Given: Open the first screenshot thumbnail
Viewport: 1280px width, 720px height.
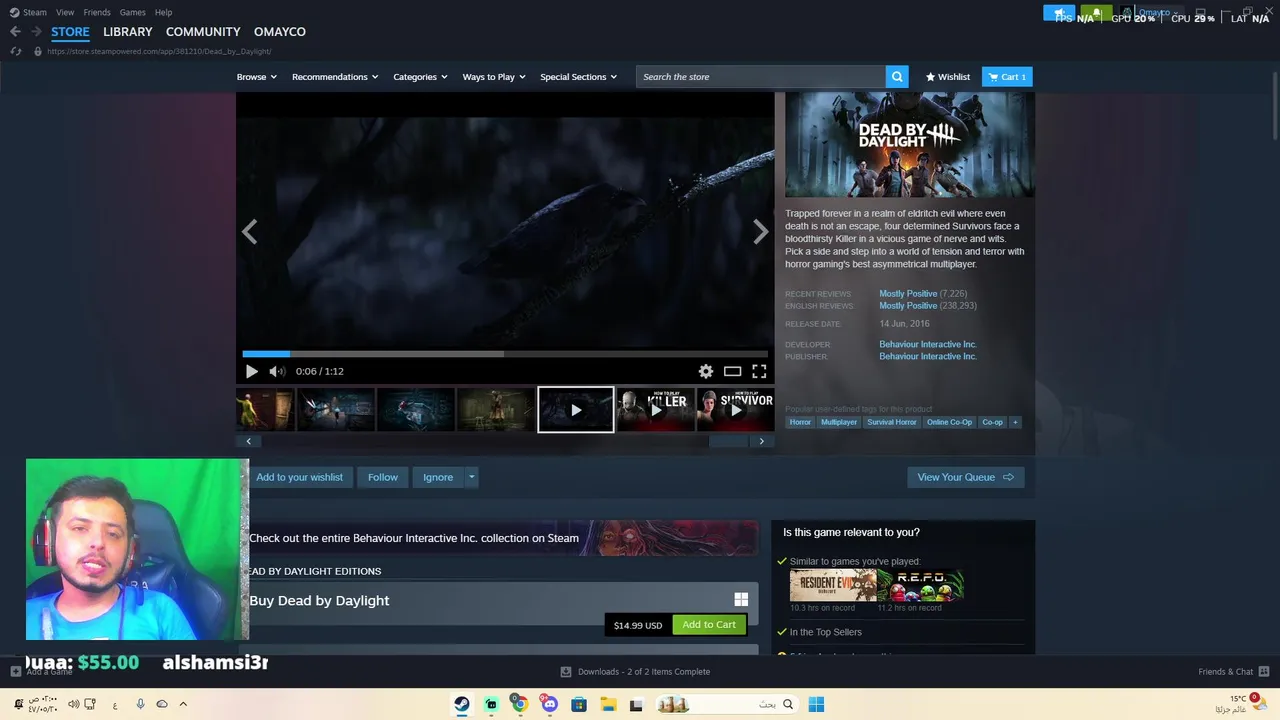Looking at the screenshot, I should (x=265, y=410).
